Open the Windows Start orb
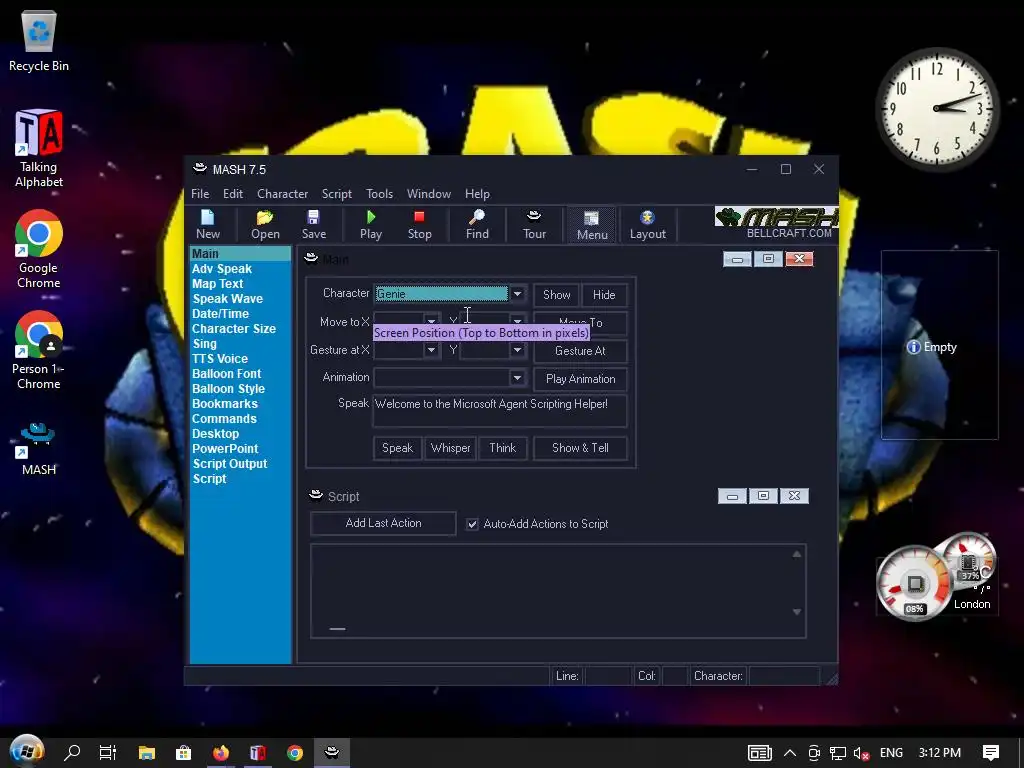Screen dimensions: 1024x768 (27, 752)
